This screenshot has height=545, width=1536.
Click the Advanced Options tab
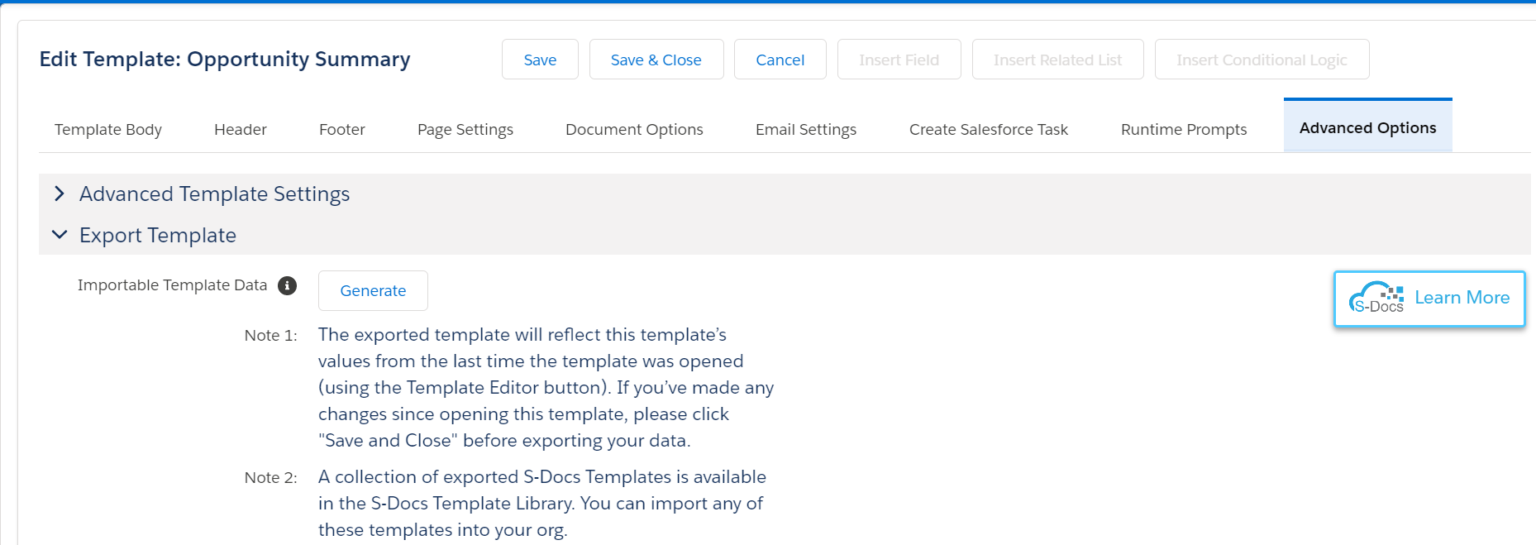pyautogui.click(x=1367, y=128)
